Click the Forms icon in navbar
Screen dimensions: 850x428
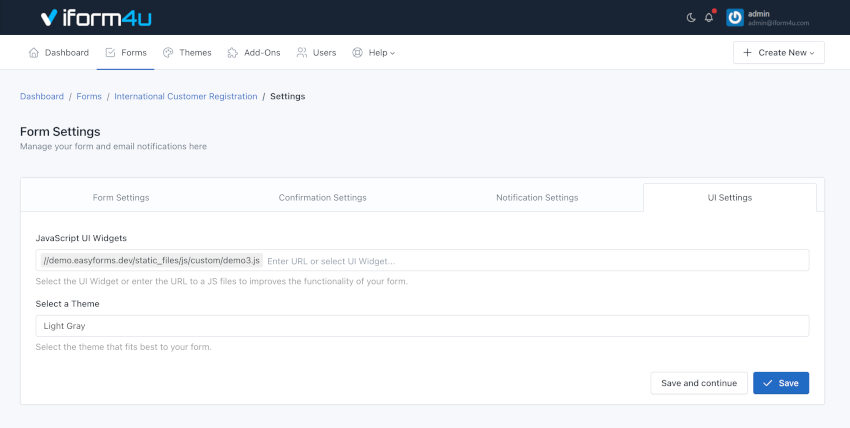tap(111, 52)
